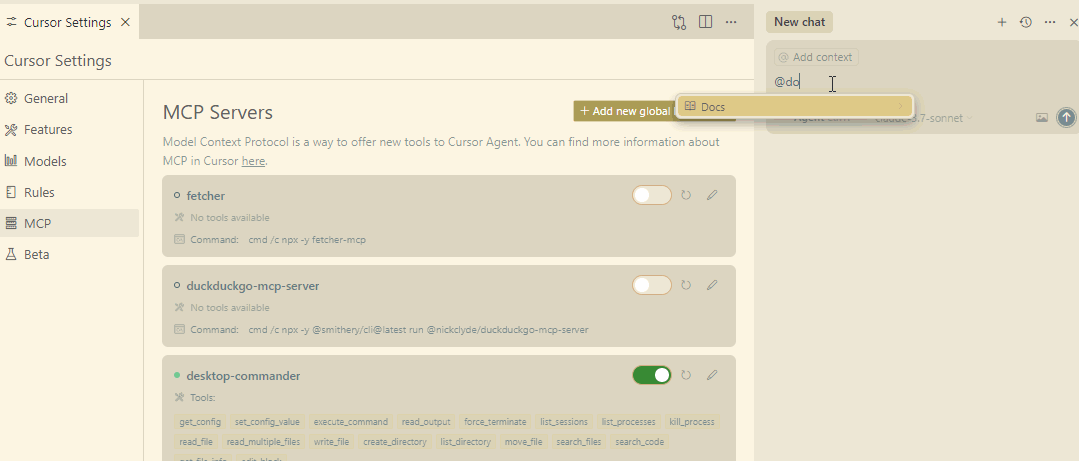Click the bar chart icon next to Models
This screenshot has width=1079, height=461.
10,161
